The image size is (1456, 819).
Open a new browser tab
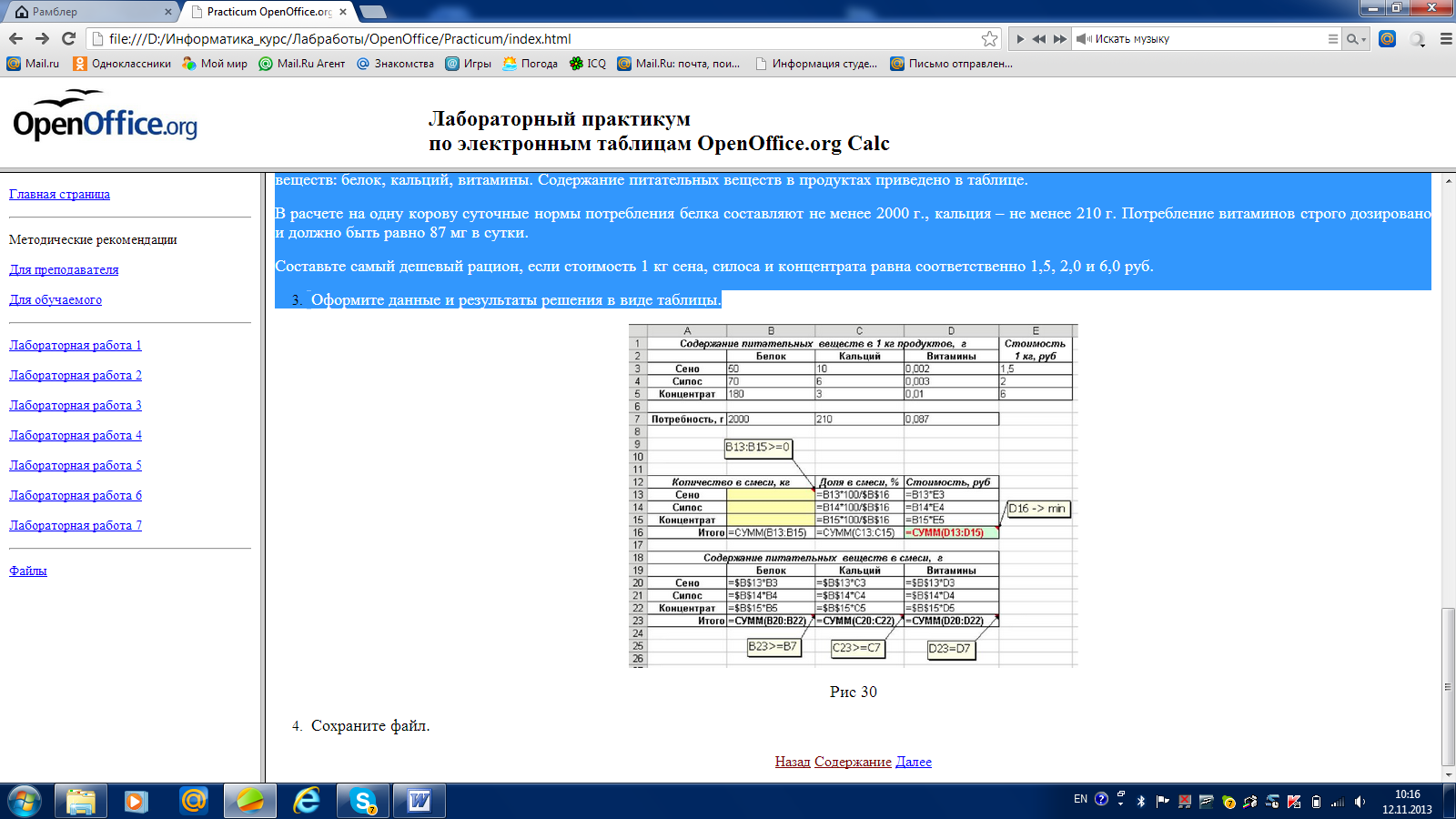coord(373,12)
